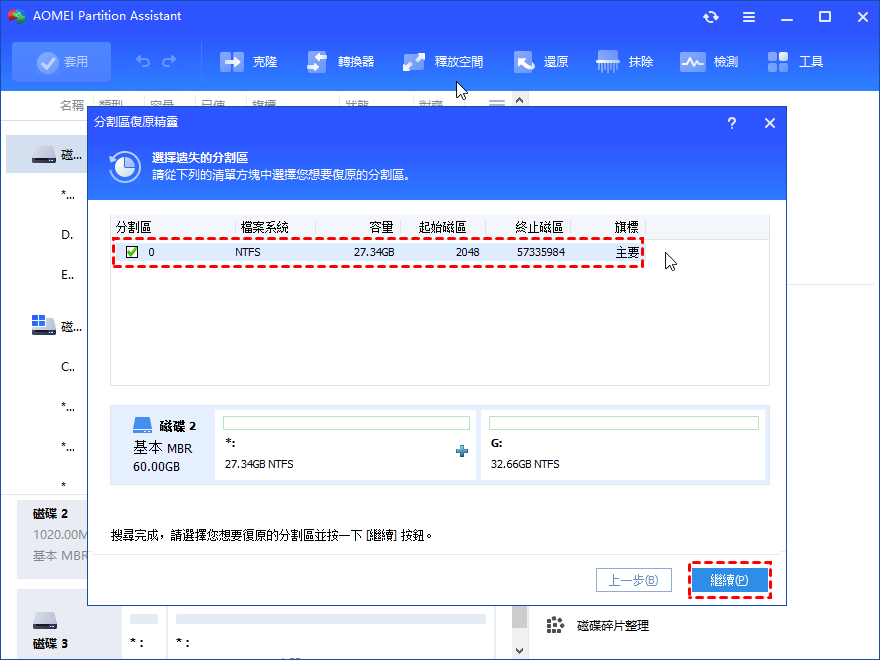
Task: Undo the last operation arrow
Action: pyautogui.click(x=143, y=61)
